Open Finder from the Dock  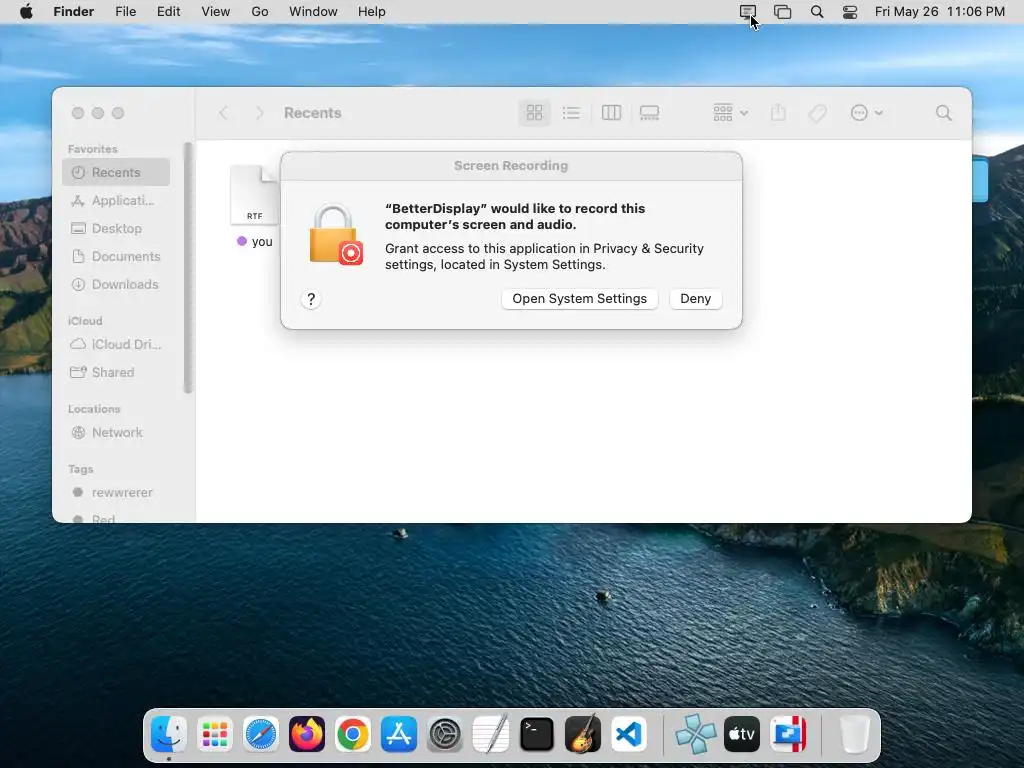point(168,734)
